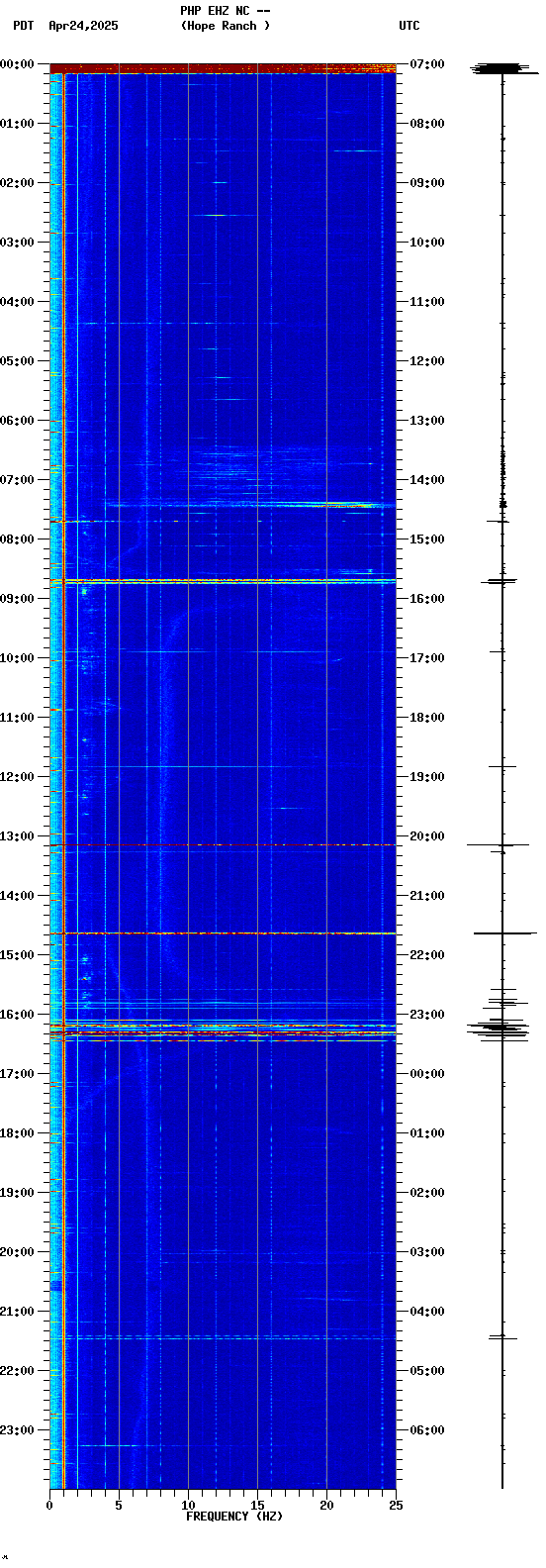Click the UTC '20:00' time label
The image size is (546, 1568).
pos(426,836)
